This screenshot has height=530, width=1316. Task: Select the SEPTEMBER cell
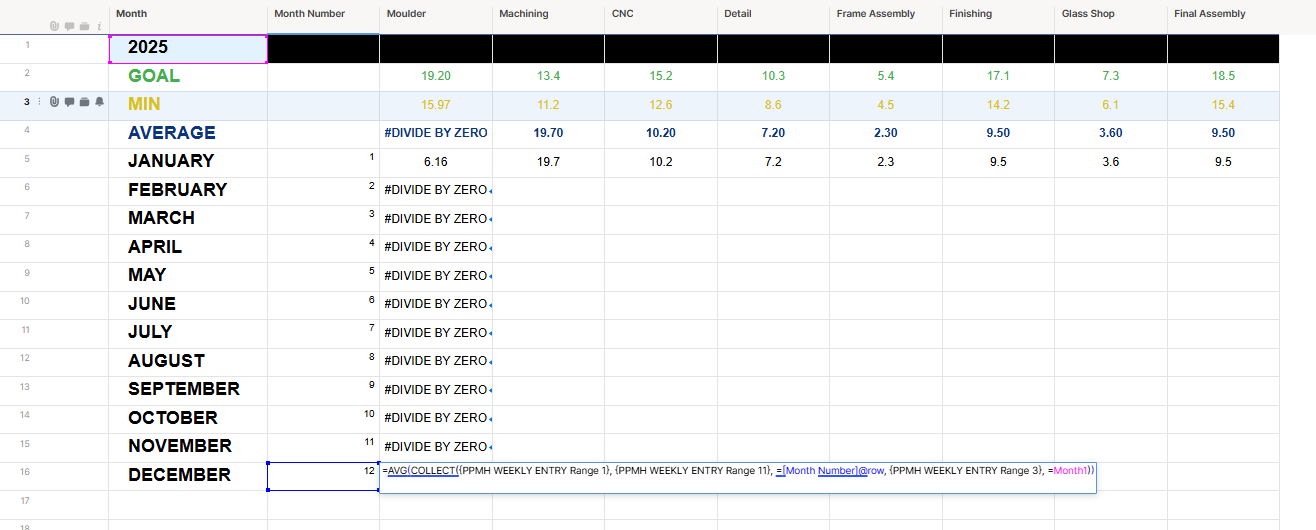(188, 390)
